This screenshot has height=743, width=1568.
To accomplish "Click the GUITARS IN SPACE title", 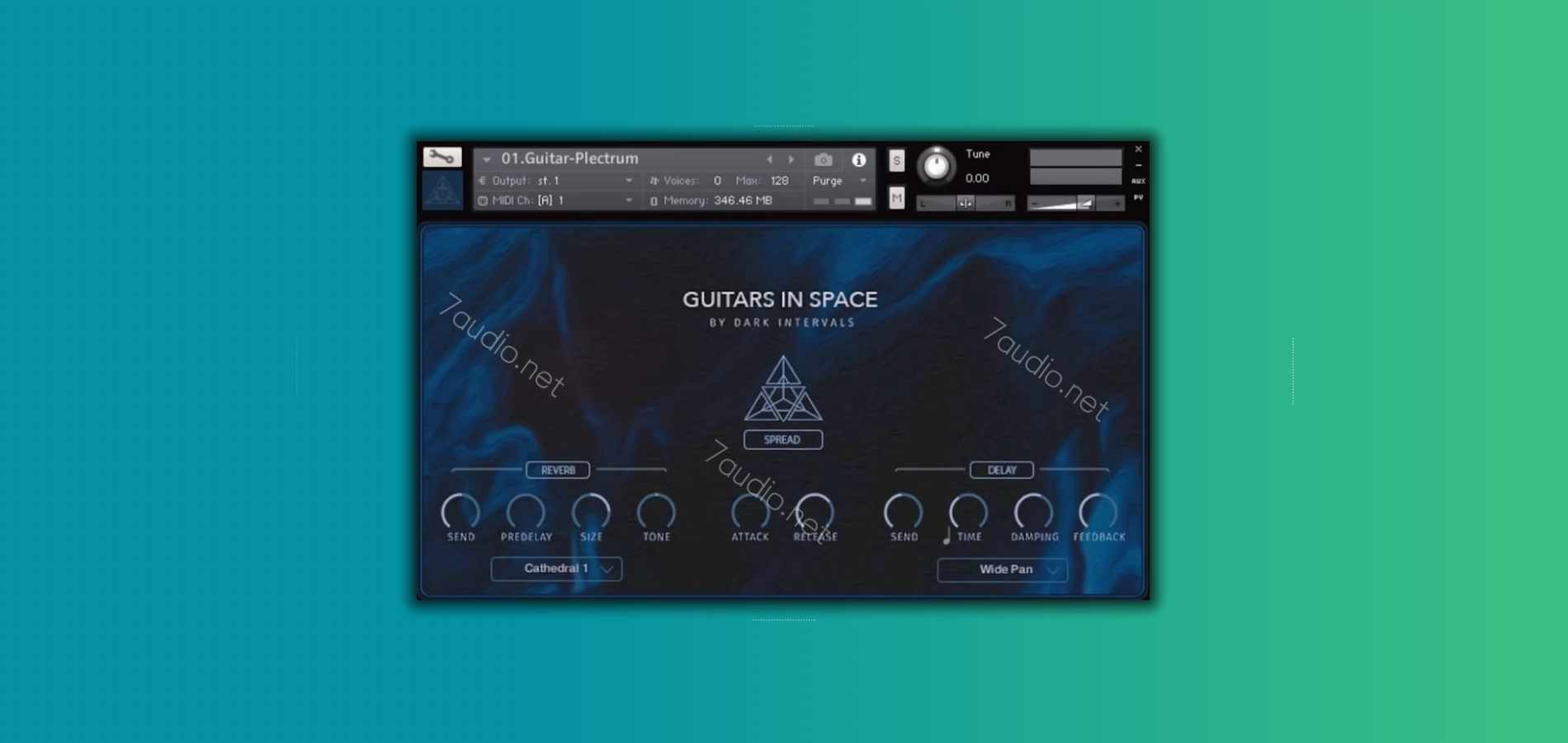I will (780, 300).
